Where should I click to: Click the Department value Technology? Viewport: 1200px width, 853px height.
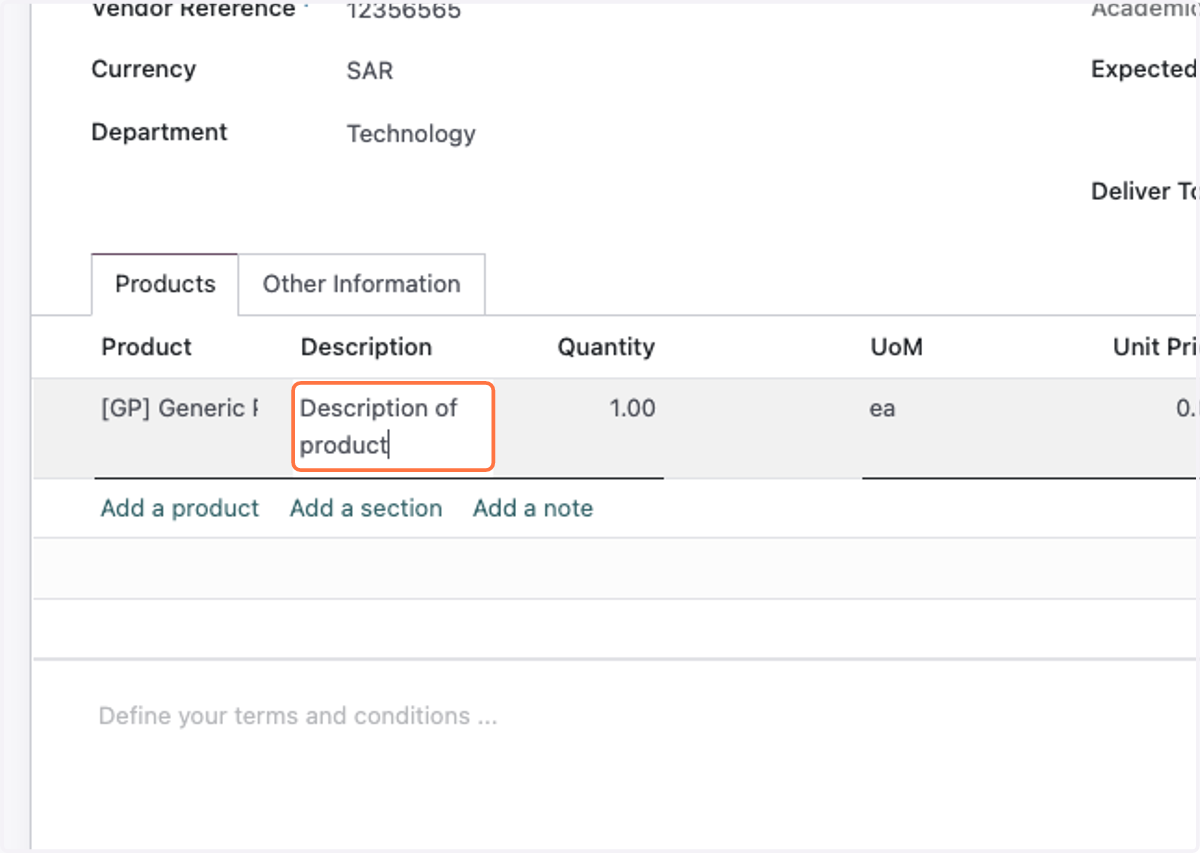tap(411, 134)
